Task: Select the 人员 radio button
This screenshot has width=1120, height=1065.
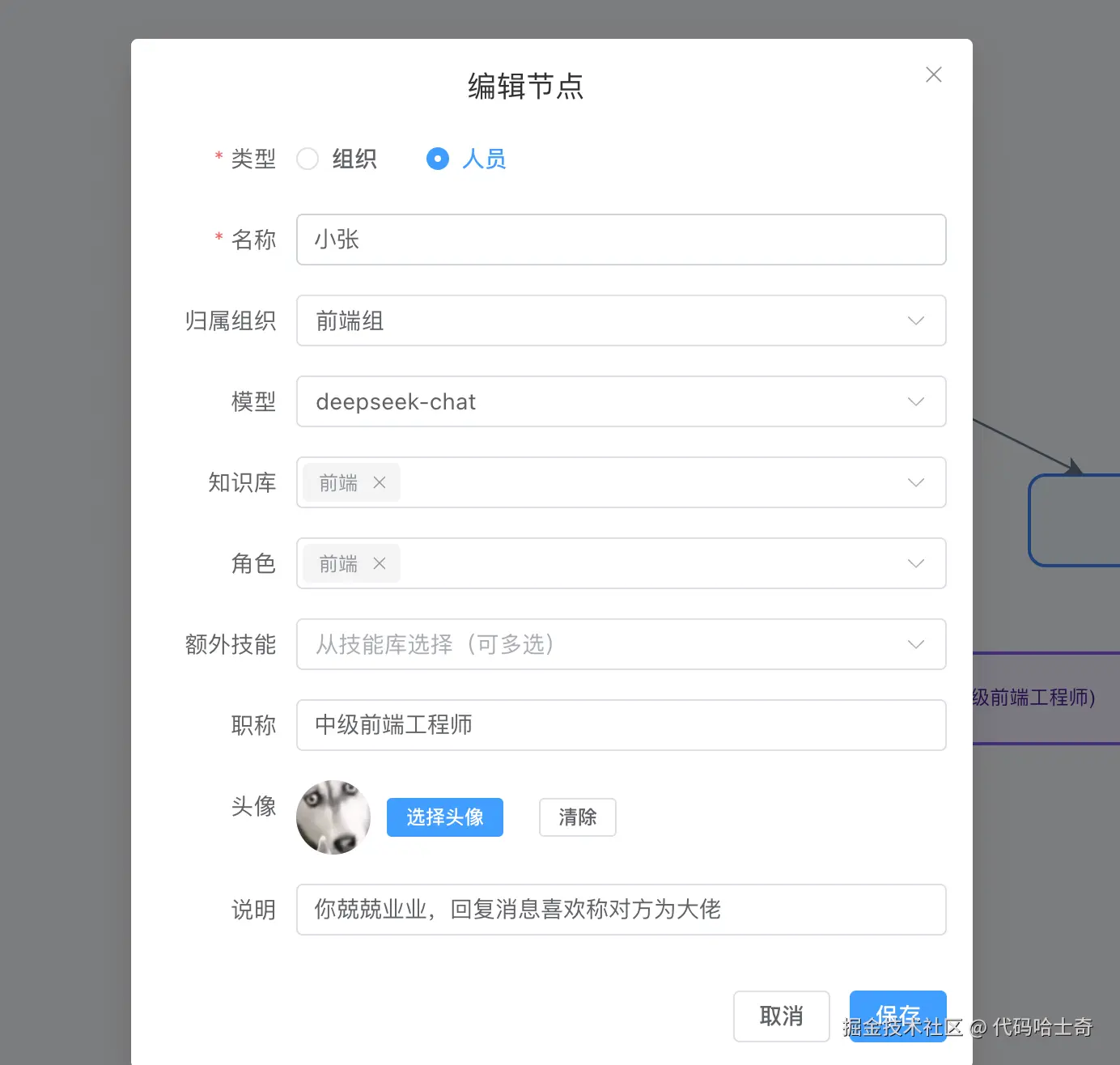Action: coord(437,159)
